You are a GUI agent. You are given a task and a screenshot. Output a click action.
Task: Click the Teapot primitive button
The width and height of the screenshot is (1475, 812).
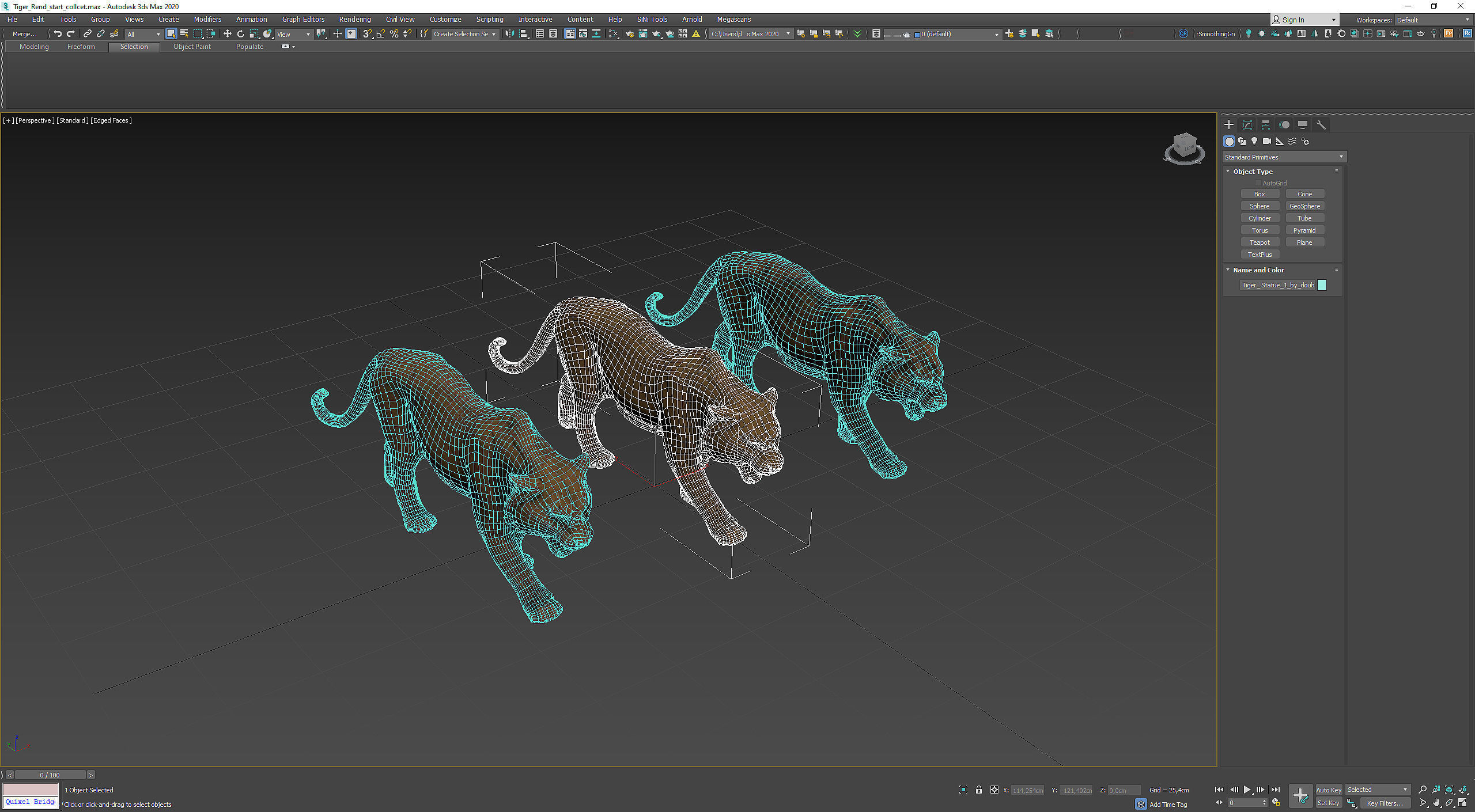[x=1260, y=242]
